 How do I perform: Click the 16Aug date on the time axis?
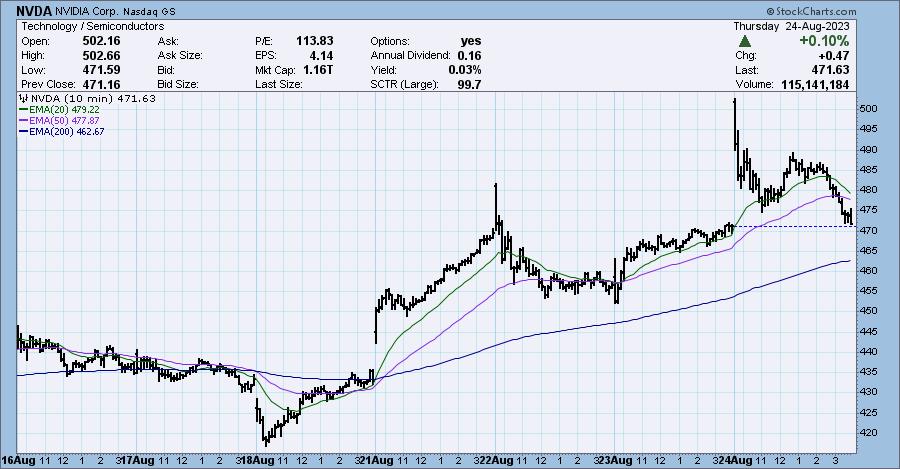[18, 460]
